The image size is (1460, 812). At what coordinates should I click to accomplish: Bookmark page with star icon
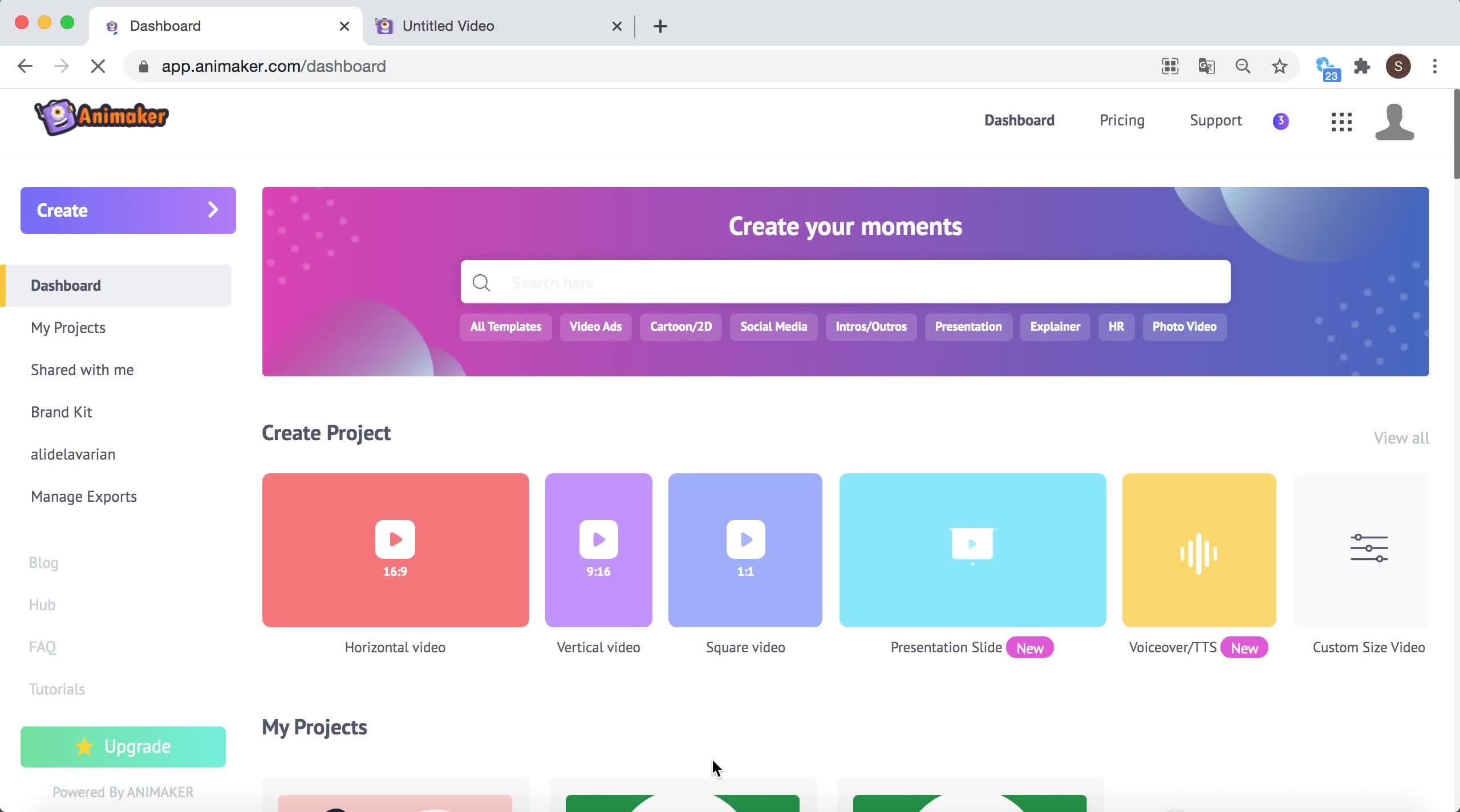pyautogui.click(x=1279, y=66)
